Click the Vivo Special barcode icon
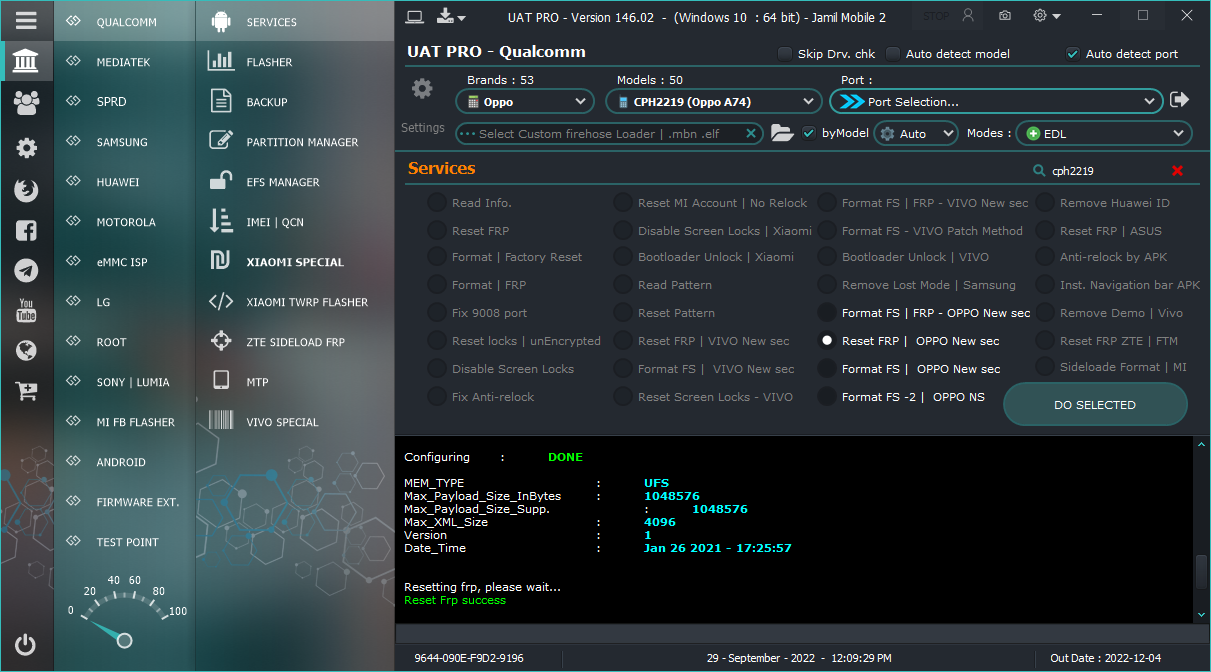Viewport: 1211px width, 672px height. tap(221, 421)
